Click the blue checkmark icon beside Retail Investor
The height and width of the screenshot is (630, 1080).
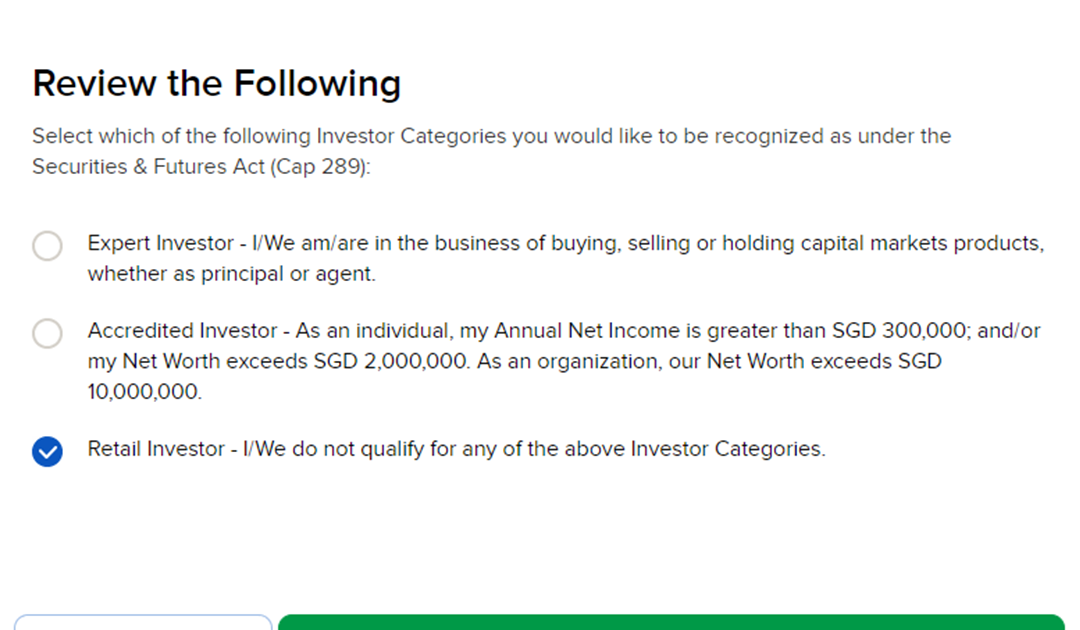(47, 452)
